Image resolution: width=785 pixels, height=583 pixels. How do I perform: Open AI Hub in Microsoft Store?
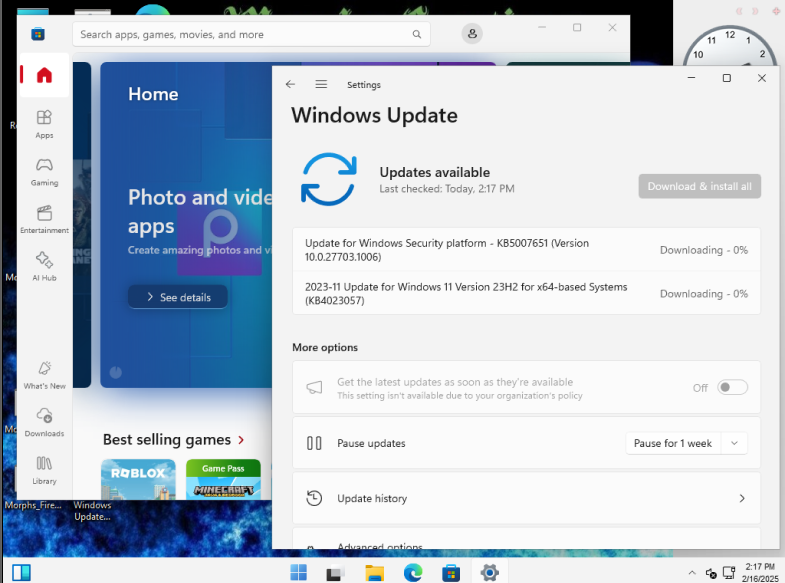(x=44, y=267)
